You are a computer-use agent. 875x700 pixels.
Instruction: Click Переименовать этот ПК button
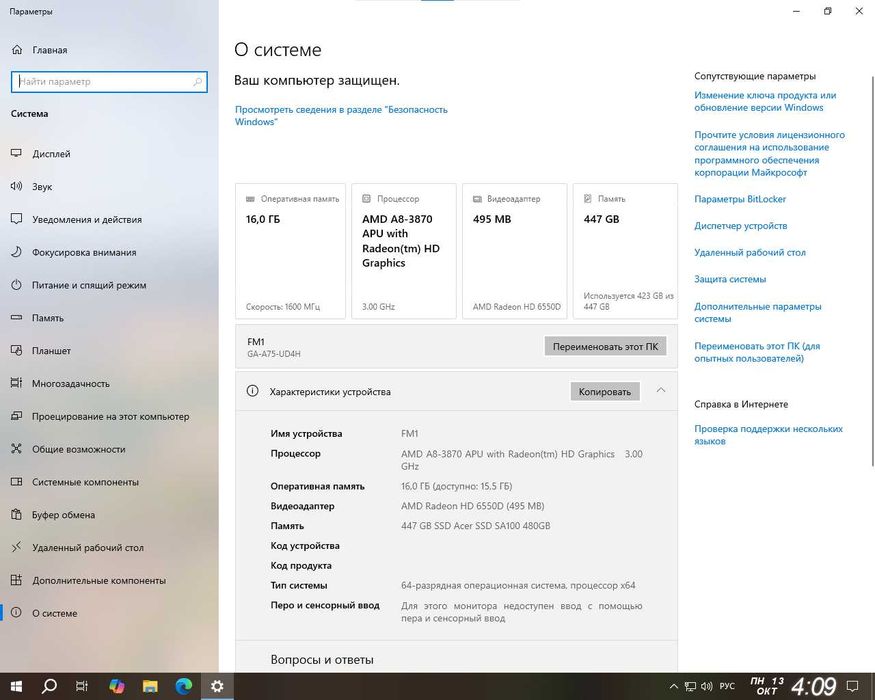(605, 346)
